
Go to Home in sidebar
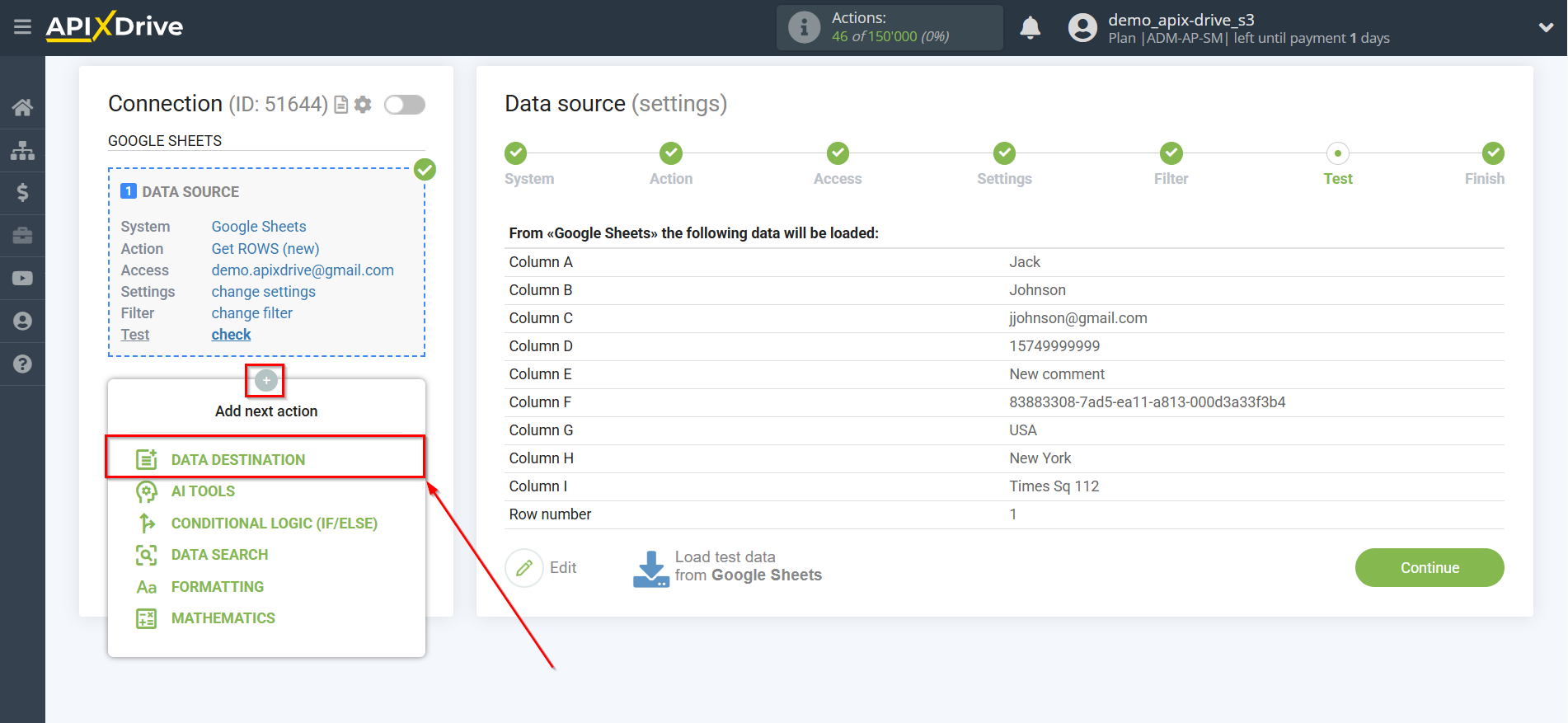22,107
